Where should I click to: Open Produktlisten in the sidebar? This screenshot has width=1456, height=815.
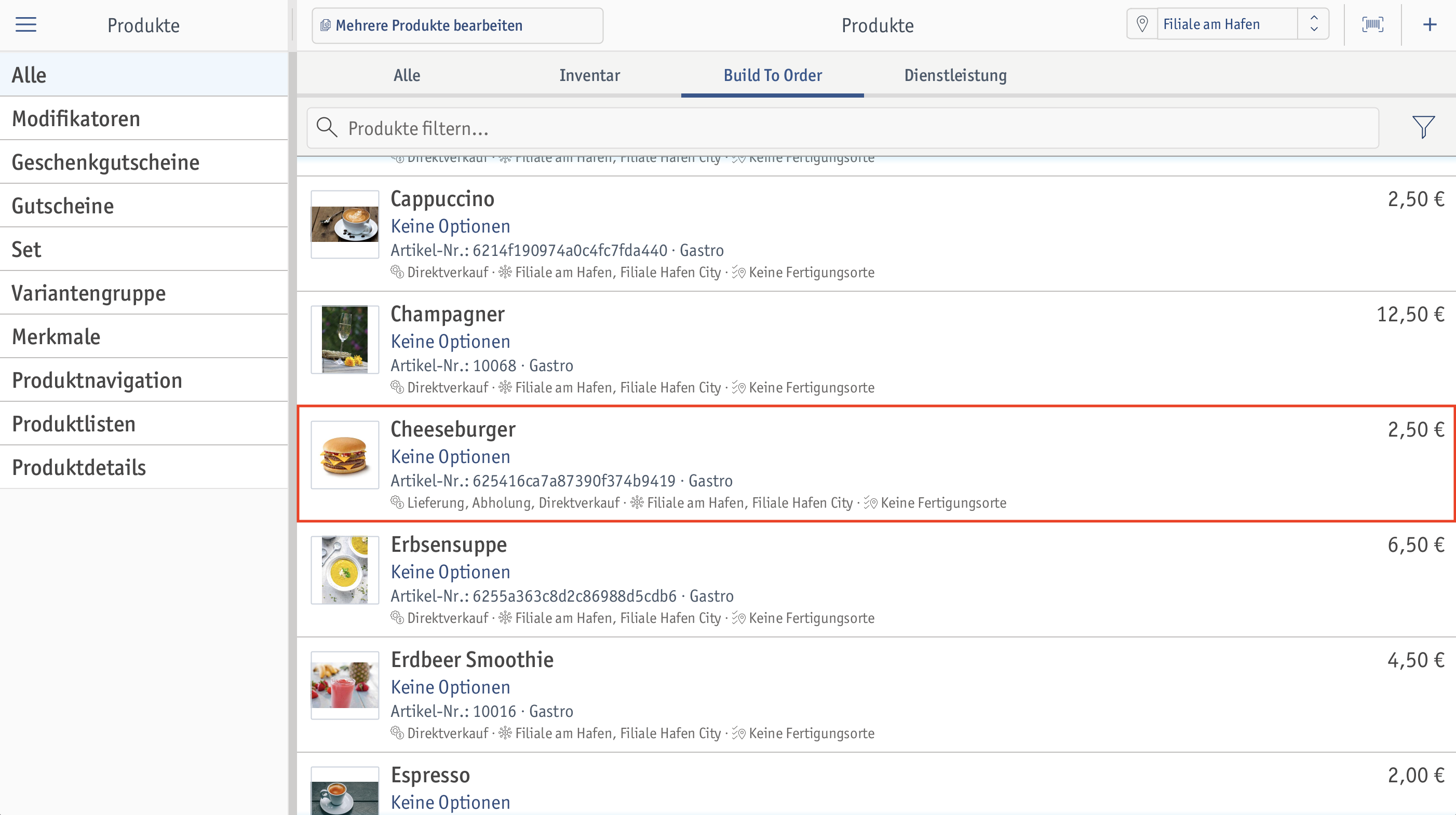tap(143, 423)
